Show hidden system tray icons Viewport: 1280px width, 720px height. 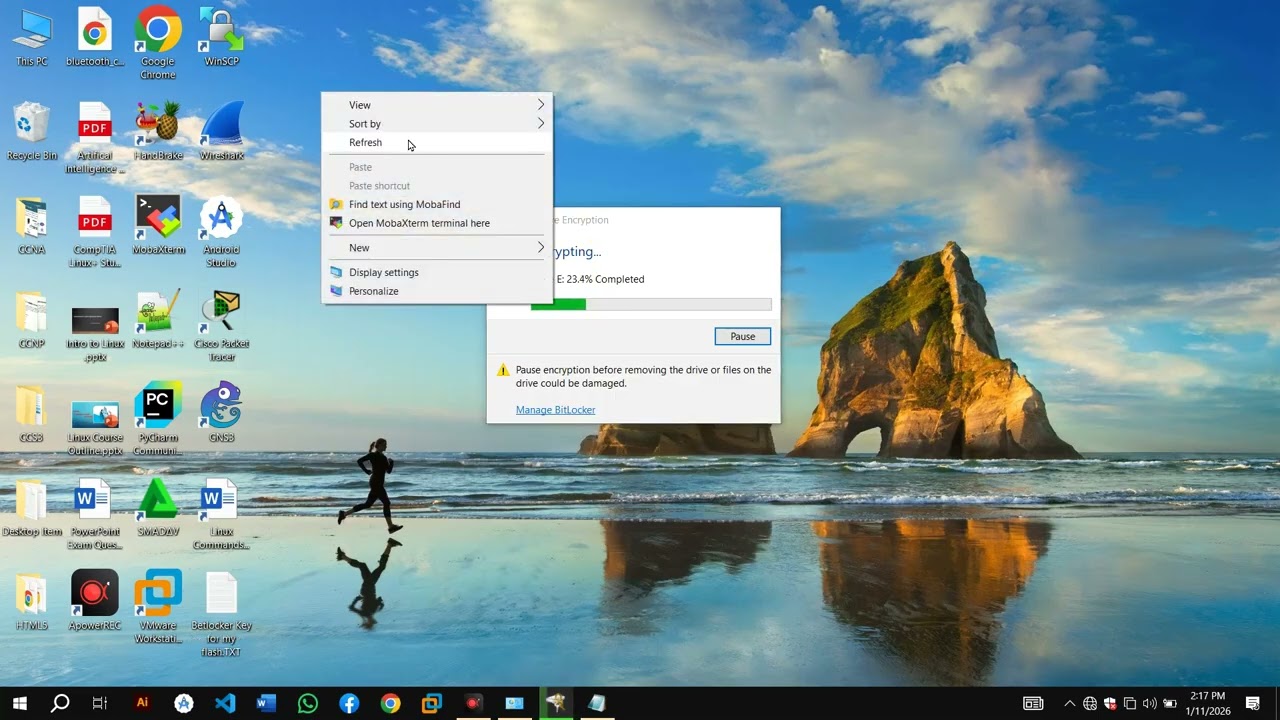click(1069, 704)
